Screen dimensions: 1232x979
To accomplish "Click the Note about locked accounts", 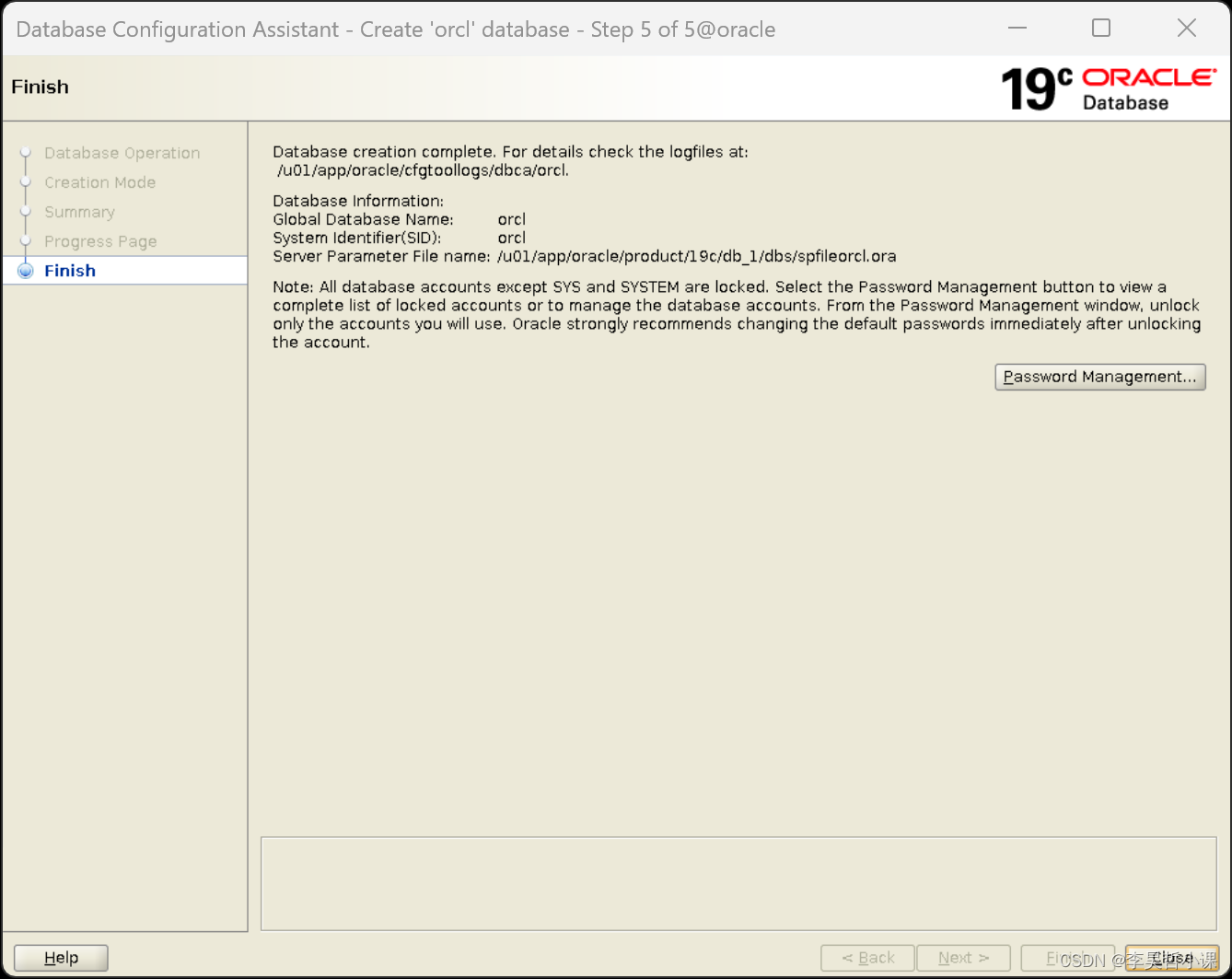I will (x=737, y=314).
